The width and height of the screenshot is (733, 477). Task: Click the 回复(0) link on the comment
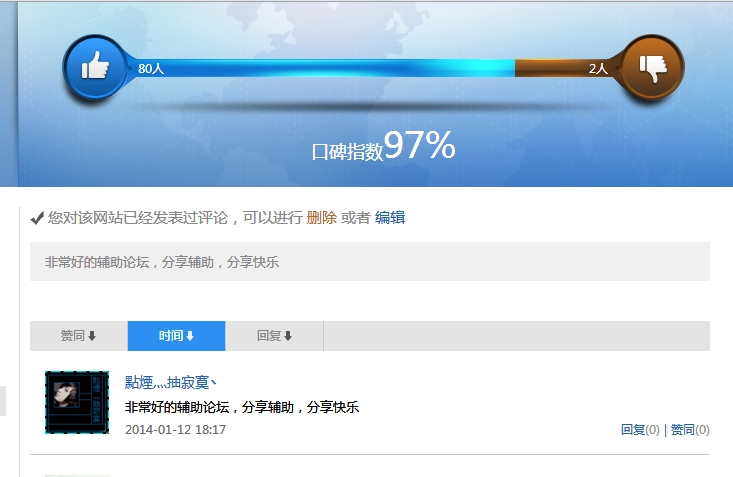pyautogui.click(x=640, y=429)
